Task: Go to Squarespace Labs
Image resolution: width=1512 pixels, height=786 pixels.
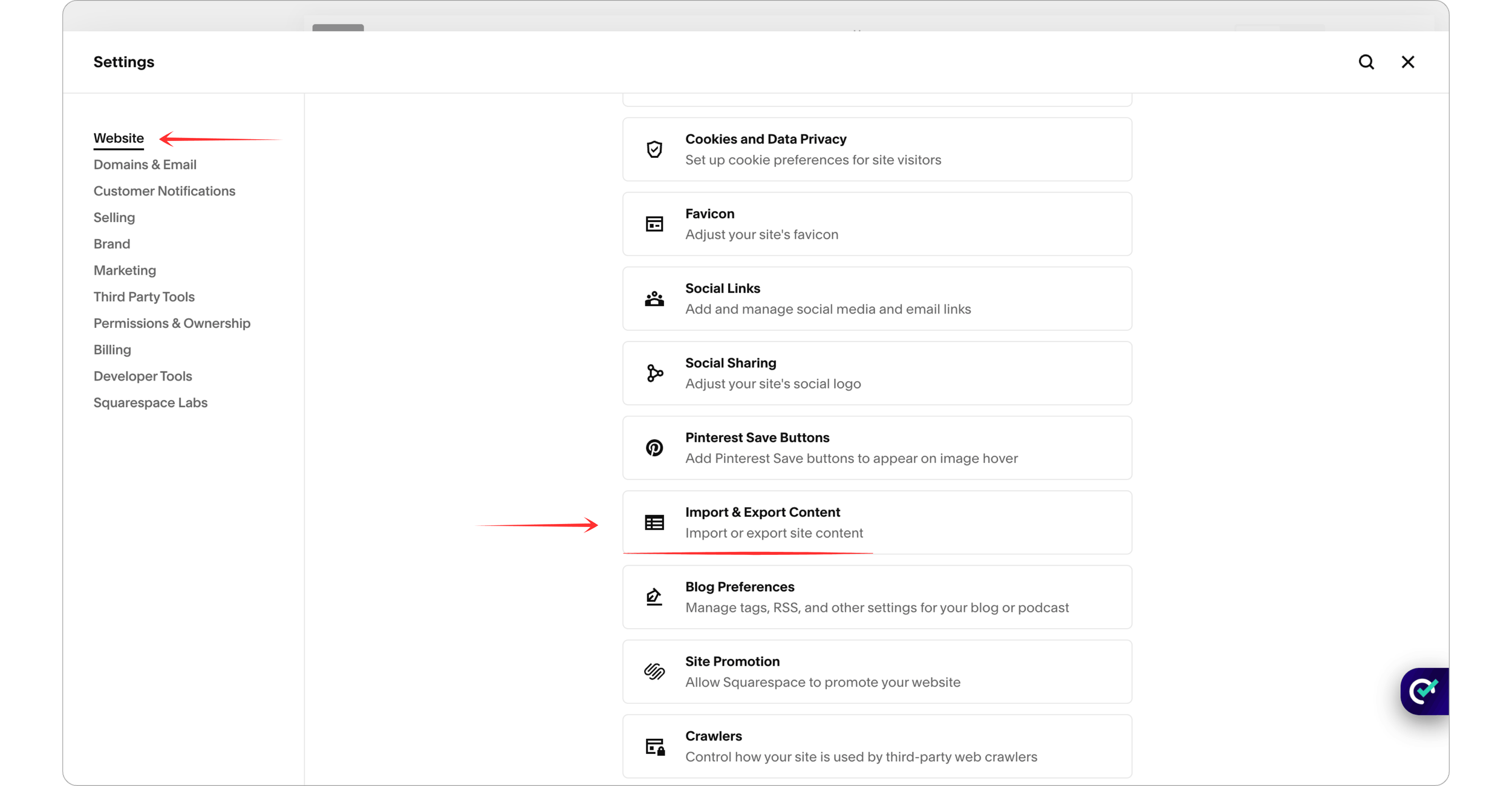Action: 151,402
